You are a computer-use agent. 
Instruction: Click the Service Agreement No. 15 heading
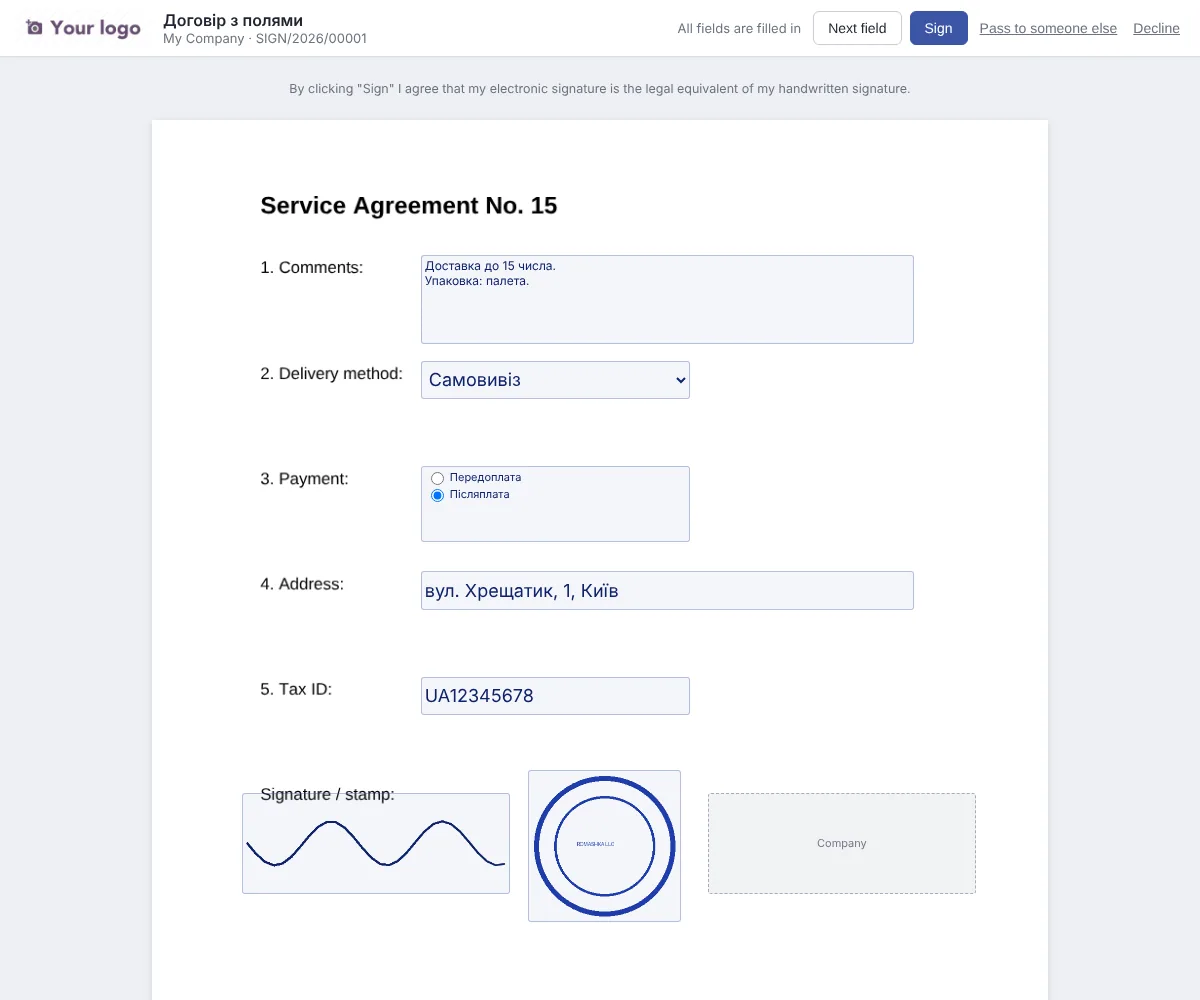coord(409,206)
